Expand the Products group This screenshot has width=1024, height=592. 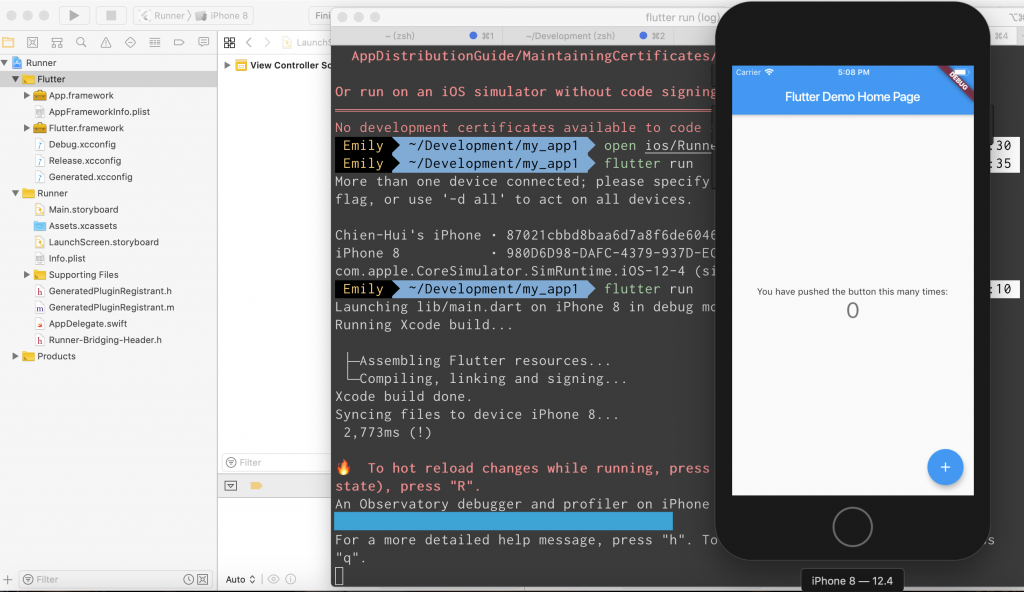tap(15, 356)
